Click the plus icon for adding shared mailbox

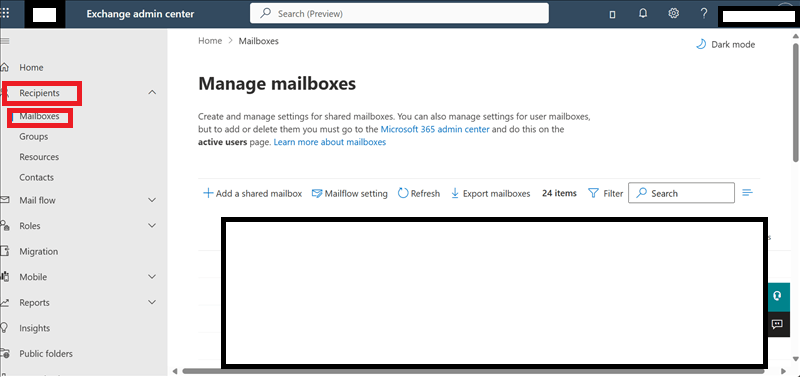[208, 193]
